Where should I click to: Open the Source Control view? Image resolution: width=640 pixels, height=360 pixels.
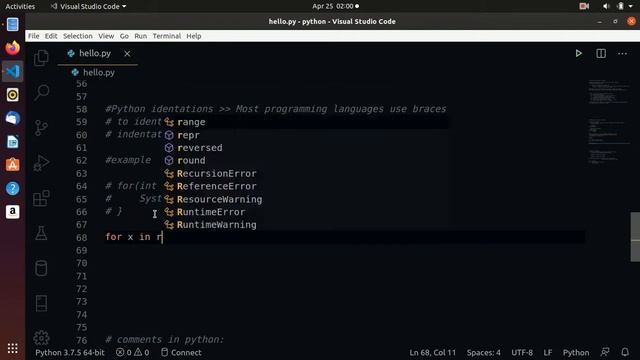tap(41, 128)
